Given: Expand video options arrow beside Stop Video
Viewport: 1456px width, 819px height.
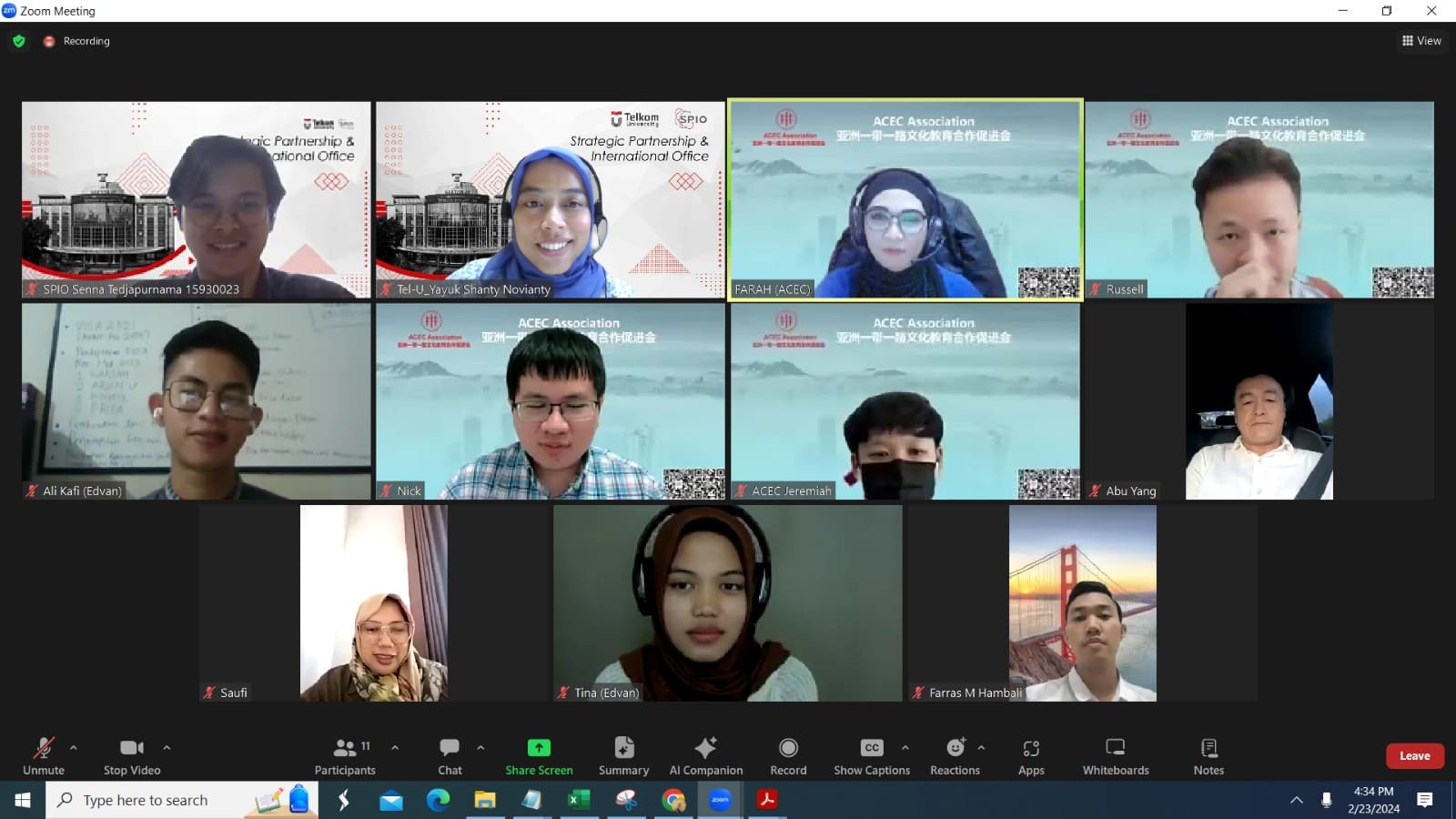Looking at the screenshot, I should click(167, 748).
